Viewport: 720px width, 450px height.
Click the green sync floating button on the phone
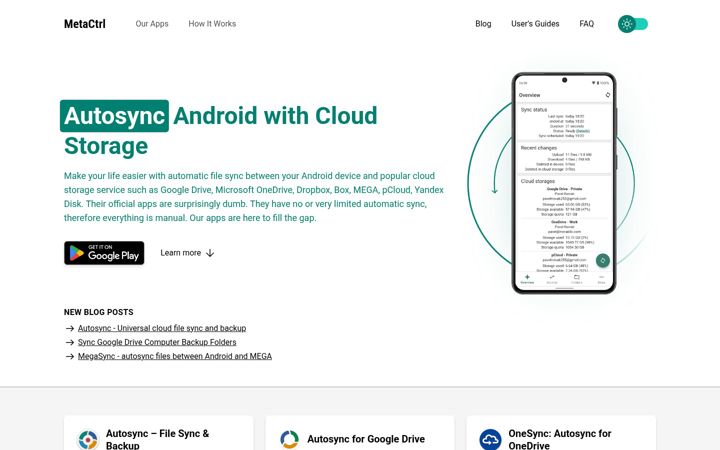click(x=602, y=260)
